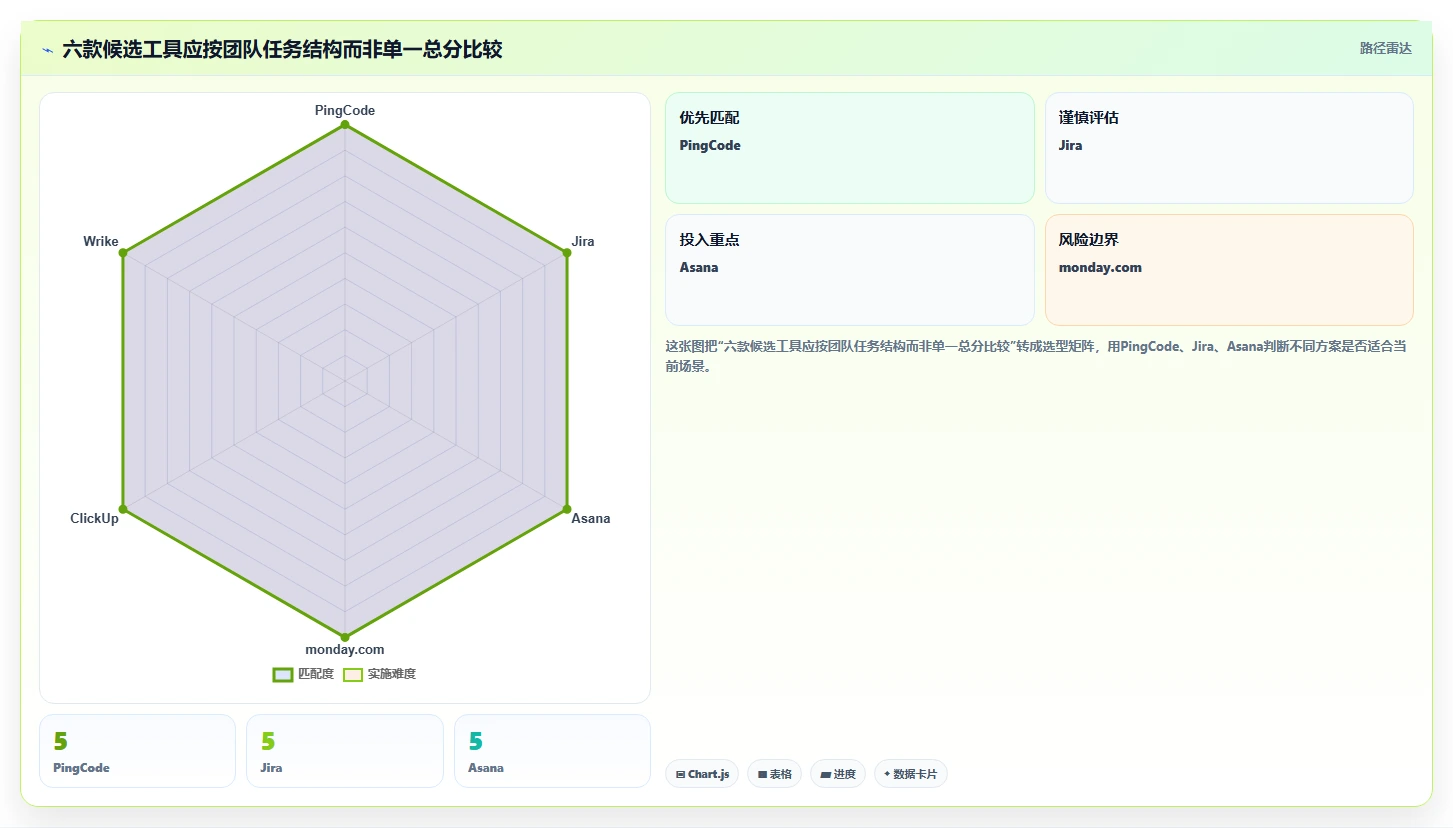This screenshot has width=1453, height=828.
Task: Toggle the 实施难度 legend item
Action: [379, 674]
